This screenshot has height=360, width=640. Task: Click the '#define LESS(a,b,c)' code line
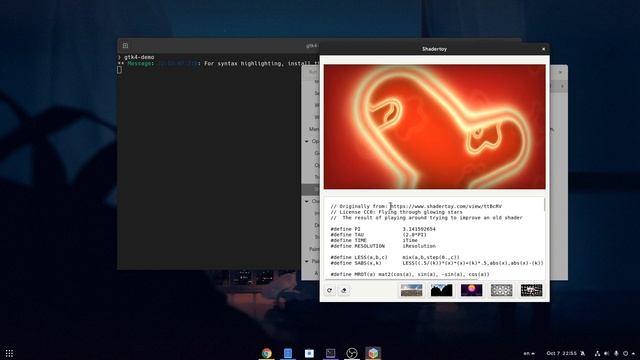(395, 258)
